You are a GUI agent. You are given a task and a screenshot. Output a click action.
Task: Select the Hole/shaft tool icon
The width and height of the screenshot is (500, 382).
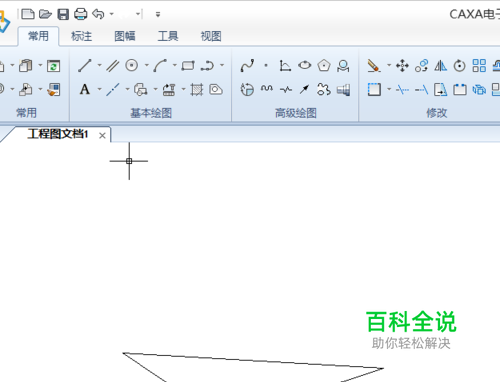pyautogui.click(x=343, y=89)
